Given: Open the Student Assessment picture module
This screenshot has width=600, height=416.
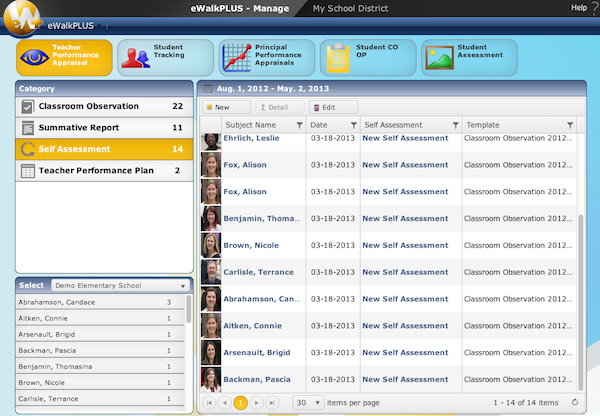Looking at the screenshot, I should click(x=470, y=57).
